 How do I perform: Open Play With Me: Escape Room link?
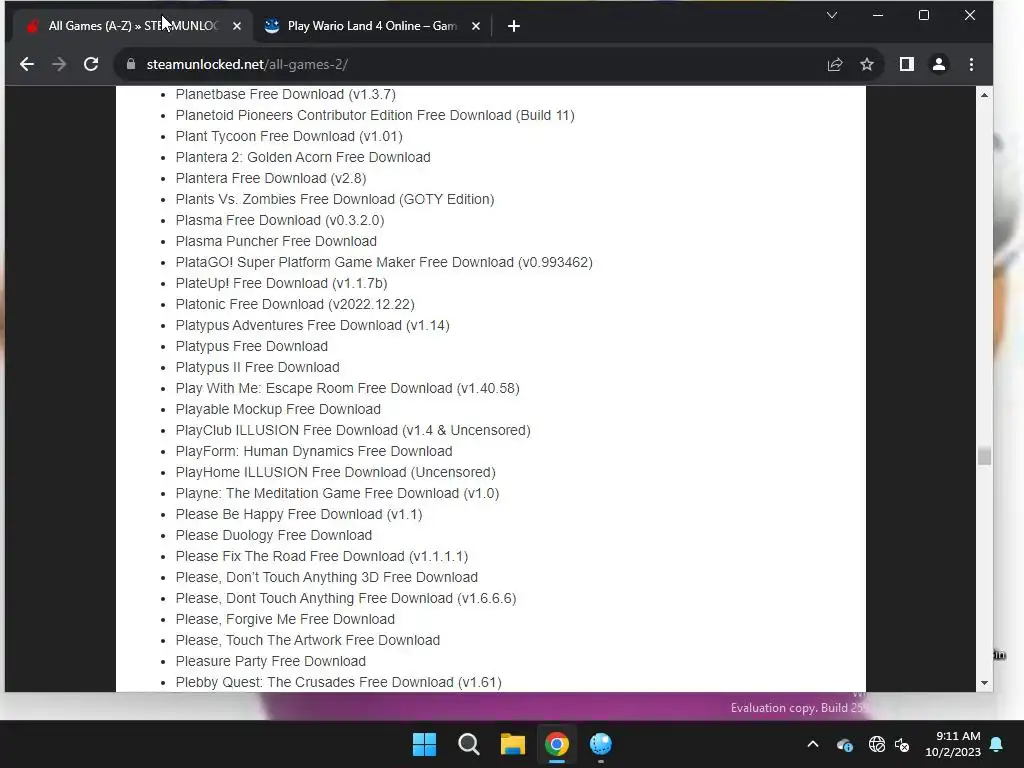[x=347, y=388]
